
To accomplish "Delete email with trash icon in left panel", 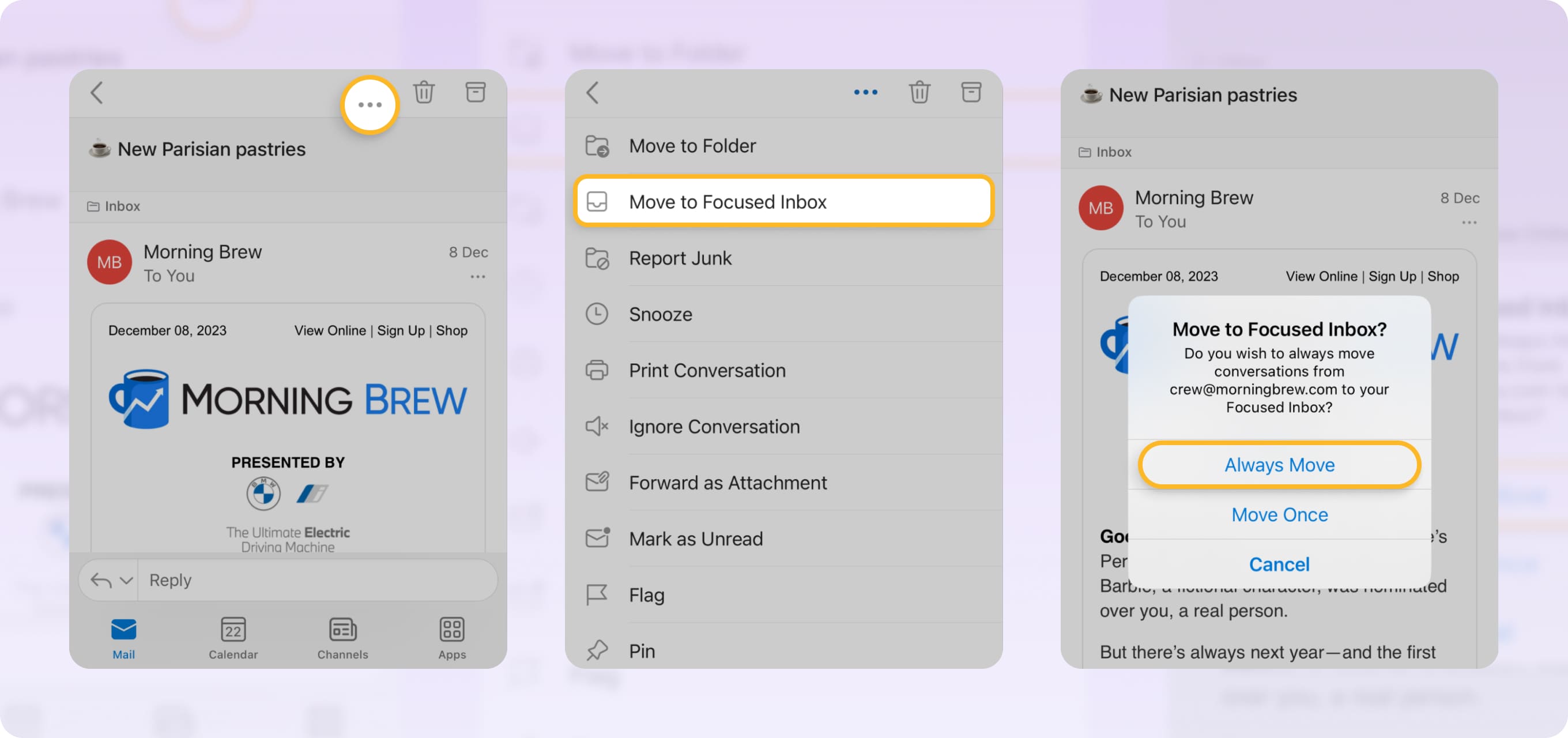I will (x=424, y=93).
